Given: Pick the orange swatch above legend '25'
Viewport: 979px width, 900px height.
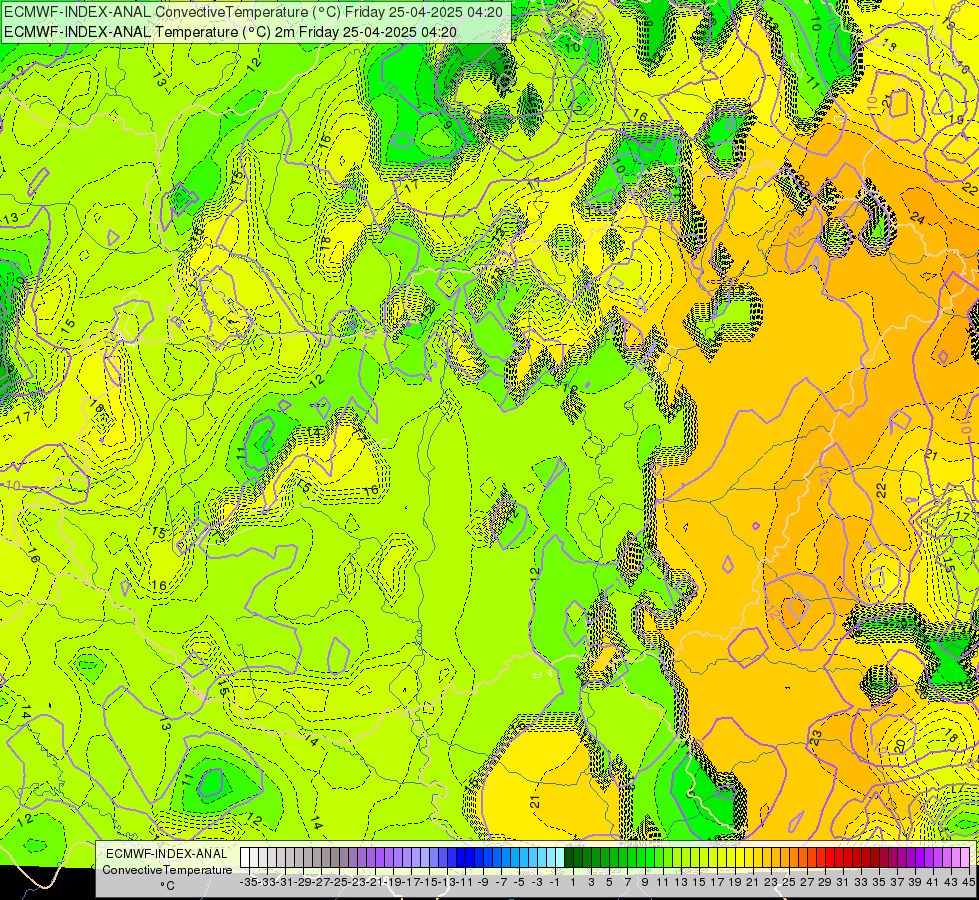Looking at the screenshot, I should pyautogui.click(x=785, y=858).
